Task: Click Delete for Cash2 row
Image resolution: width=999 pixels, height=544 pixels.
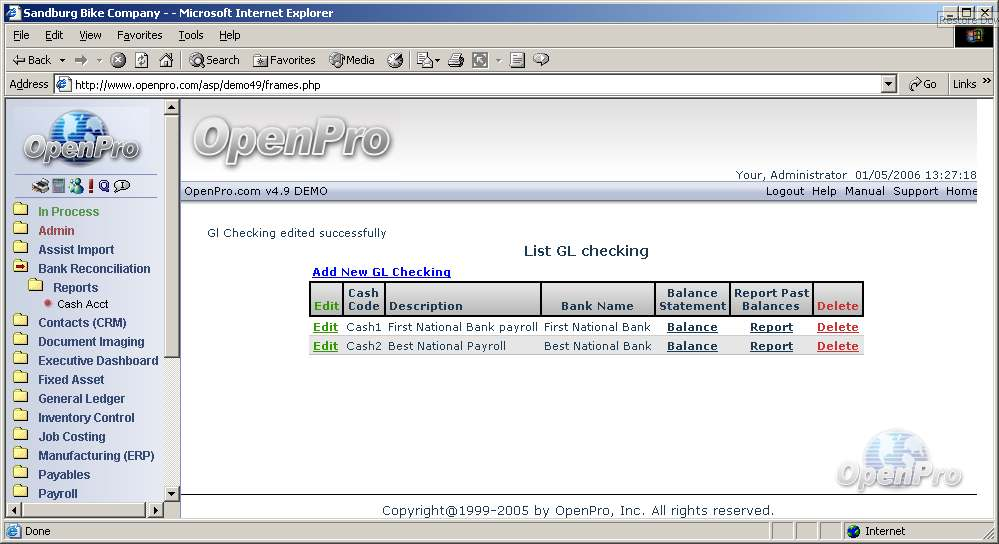Action: click(837, 346)
